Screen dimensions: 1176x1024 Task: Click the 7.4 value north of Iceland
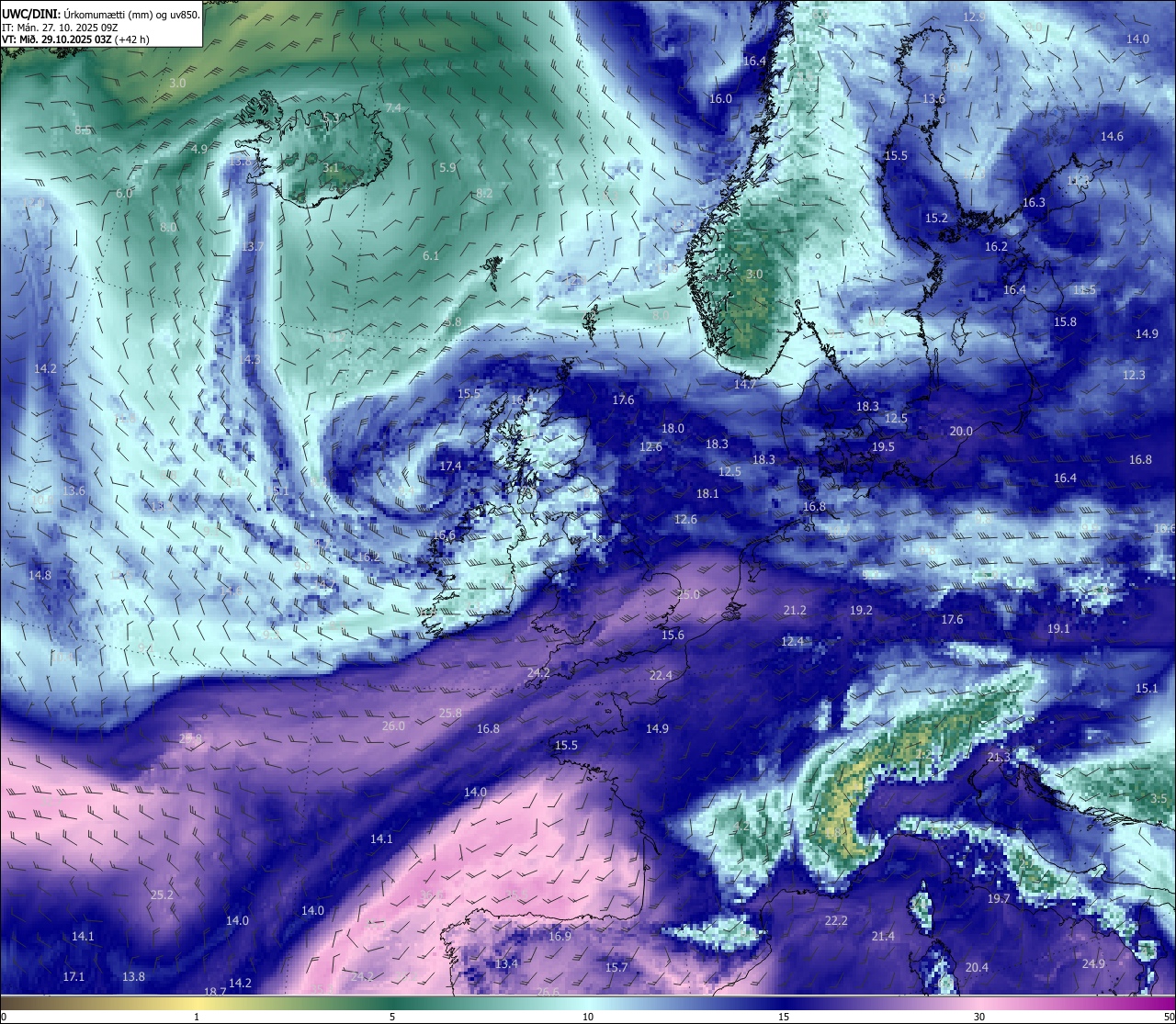pos(393,108)
